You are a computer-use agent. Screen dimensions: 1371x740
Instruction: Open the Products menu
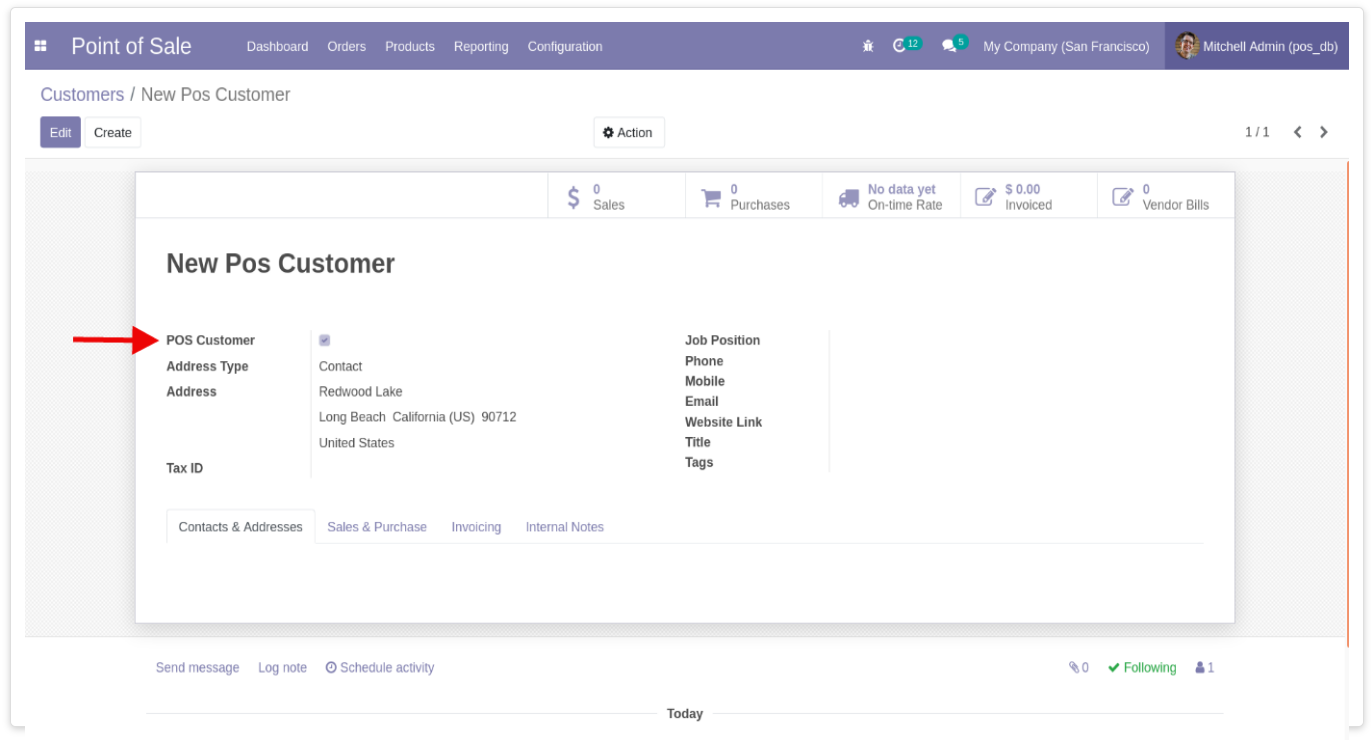(410, 47)
